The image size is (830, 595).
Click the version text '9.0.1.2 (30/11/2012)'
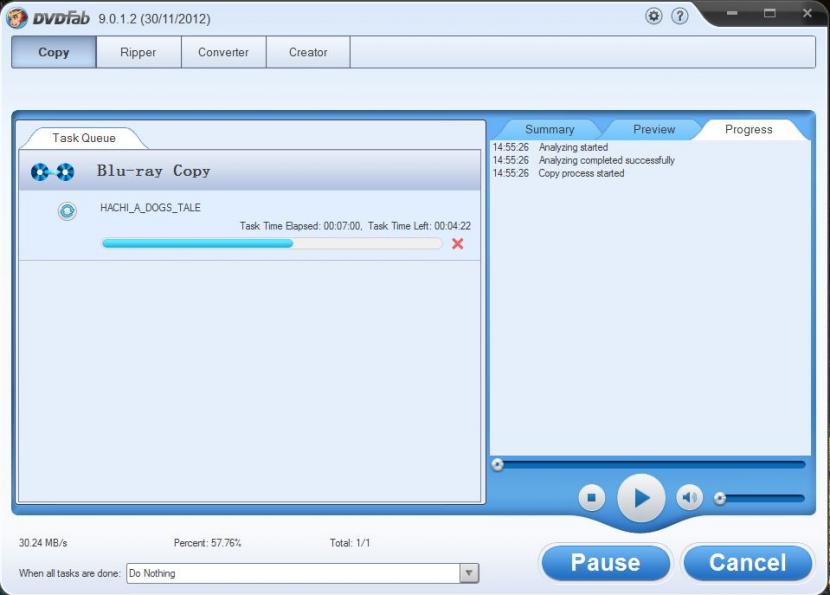pyautogui.click(x=154, y=19)
